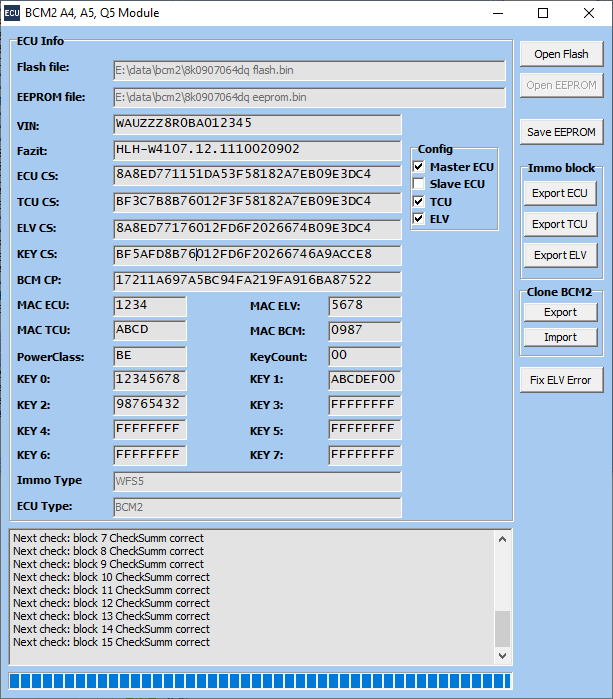This screenshot has width=613, height=699.
Task: Export the ELV immo block
Action: coord(560,255)
